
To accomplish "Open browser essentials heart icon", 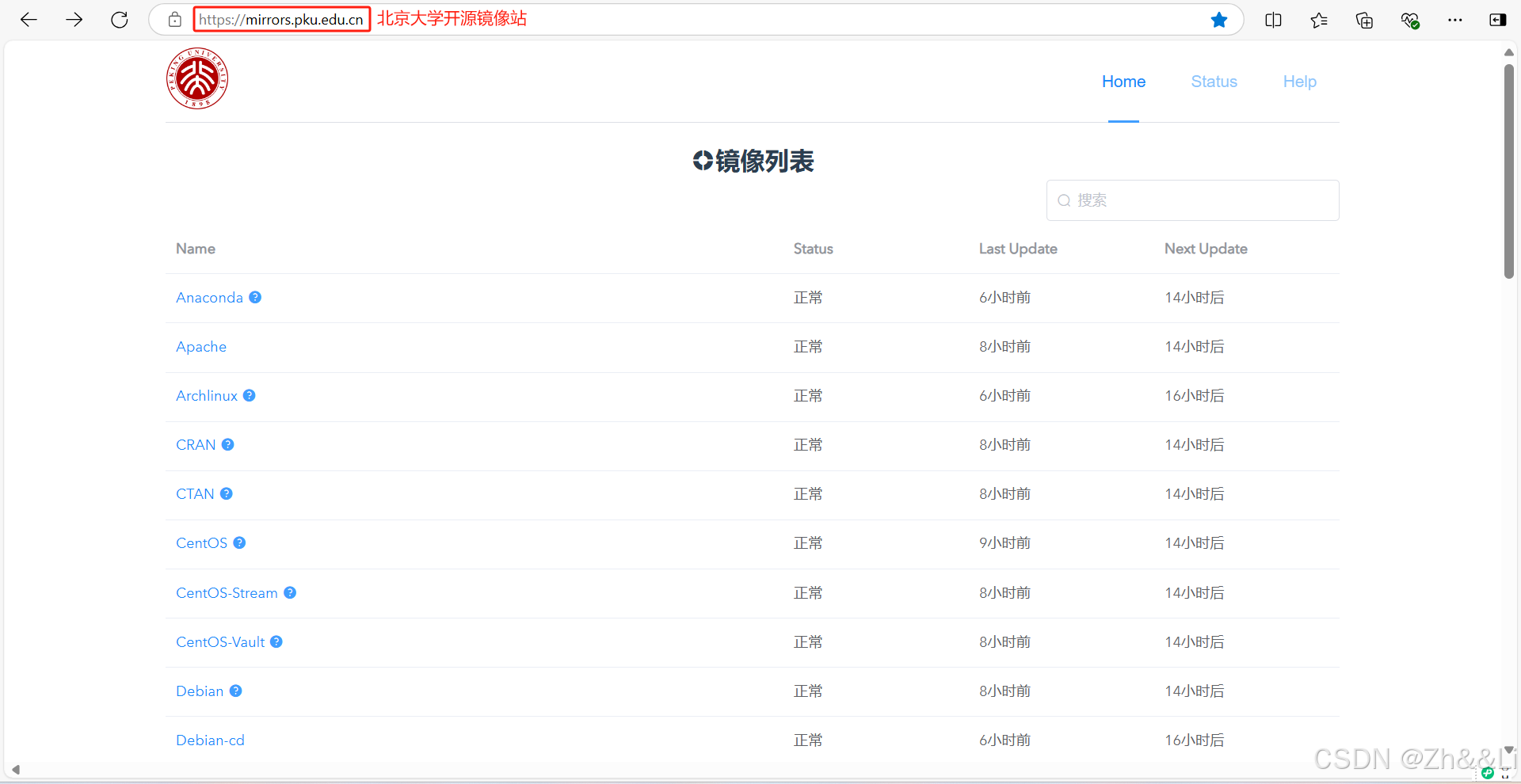I will tap(1410, 20).
